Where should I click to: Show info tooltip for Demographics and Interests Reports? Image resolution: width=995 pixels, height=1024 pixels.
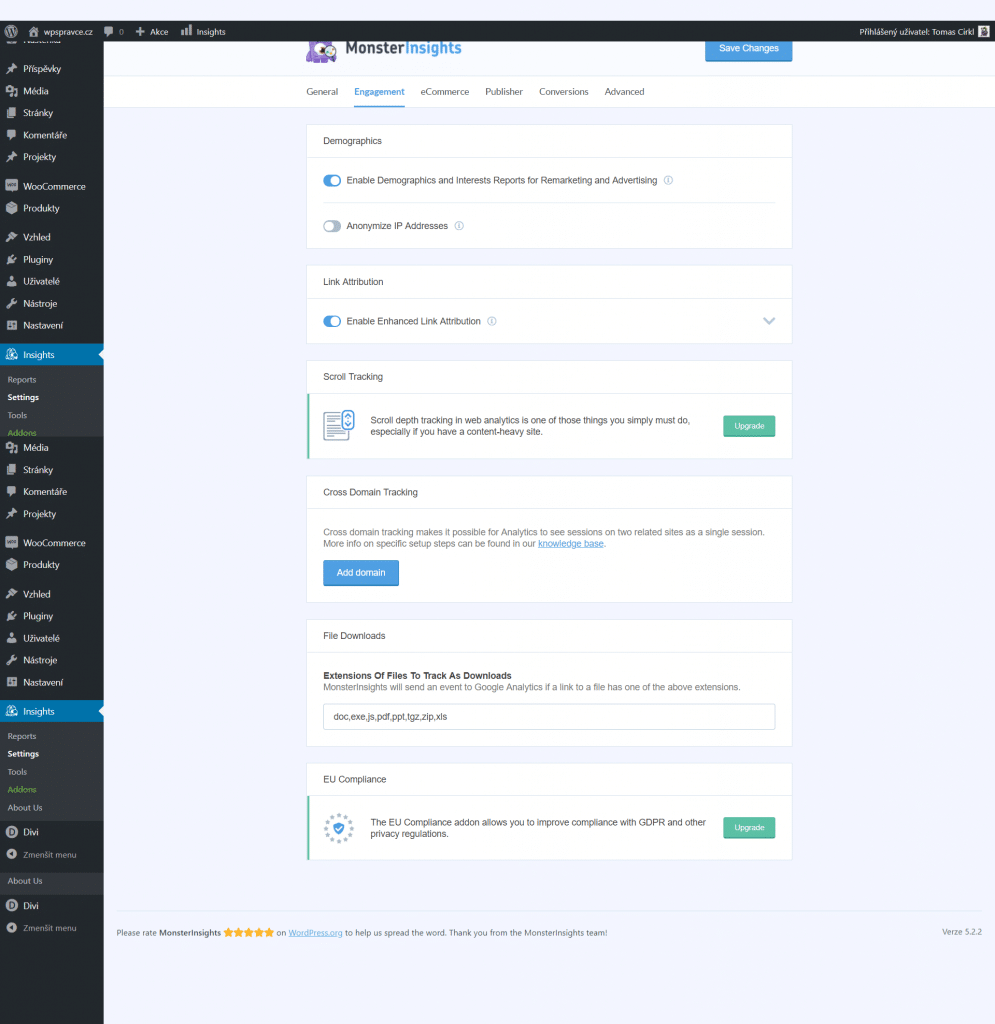(668, 180)
